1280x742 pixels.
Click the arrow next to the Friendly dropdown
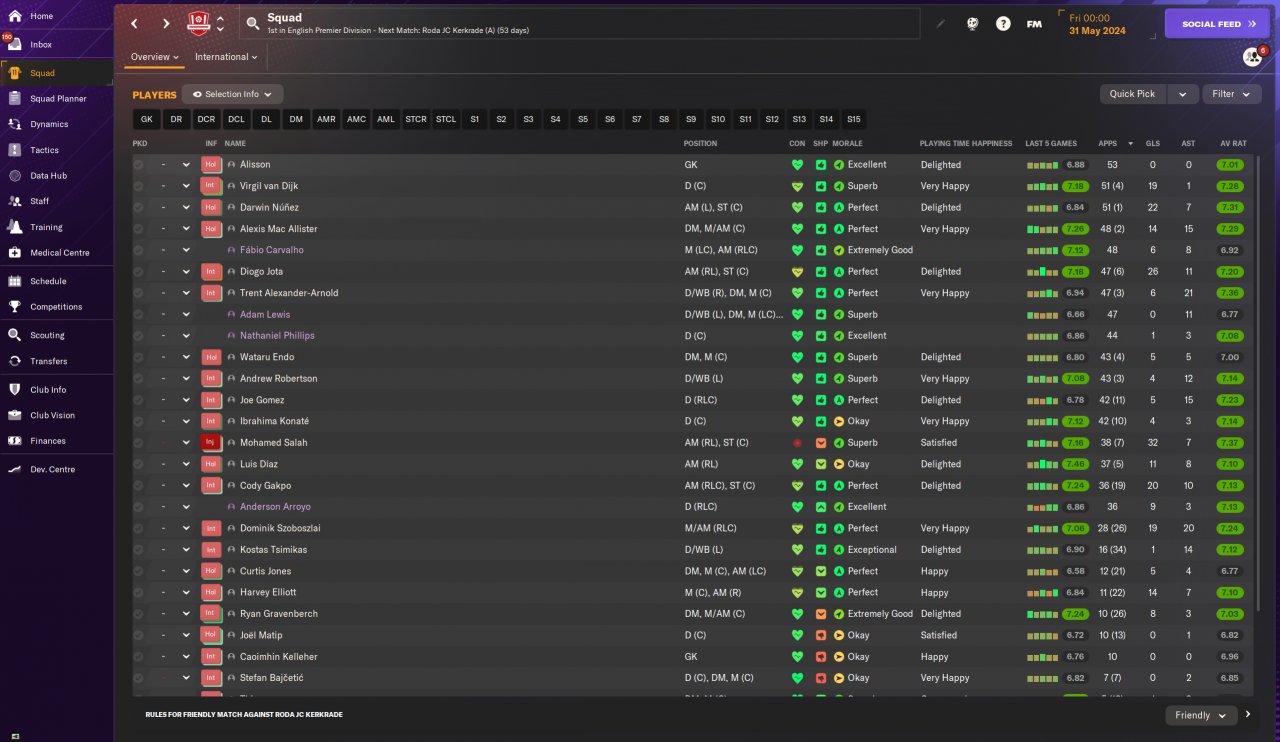pyautogui.click(x=1248, y=715)
